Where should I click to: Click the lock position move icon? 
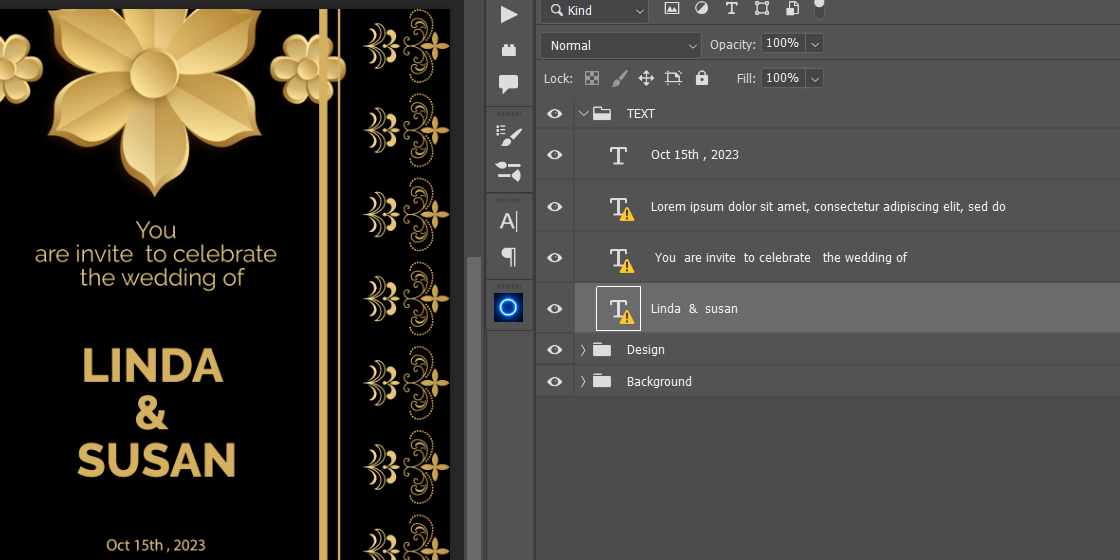coord(646,78)
